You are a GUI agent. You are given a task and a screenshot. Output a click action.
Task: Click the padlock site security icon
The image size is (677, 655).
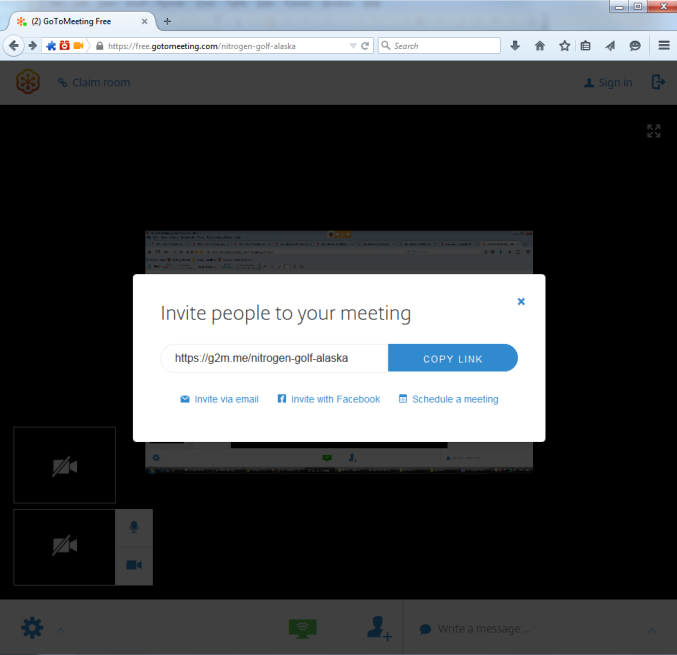pos(100,46)
